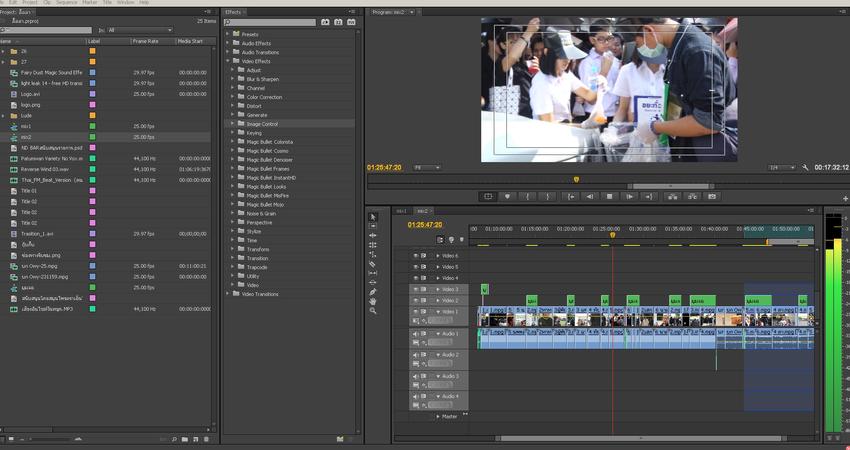Step forward one frame in the Program Monitor
Viewport: 850px width, 450px height.
(629, 196)
